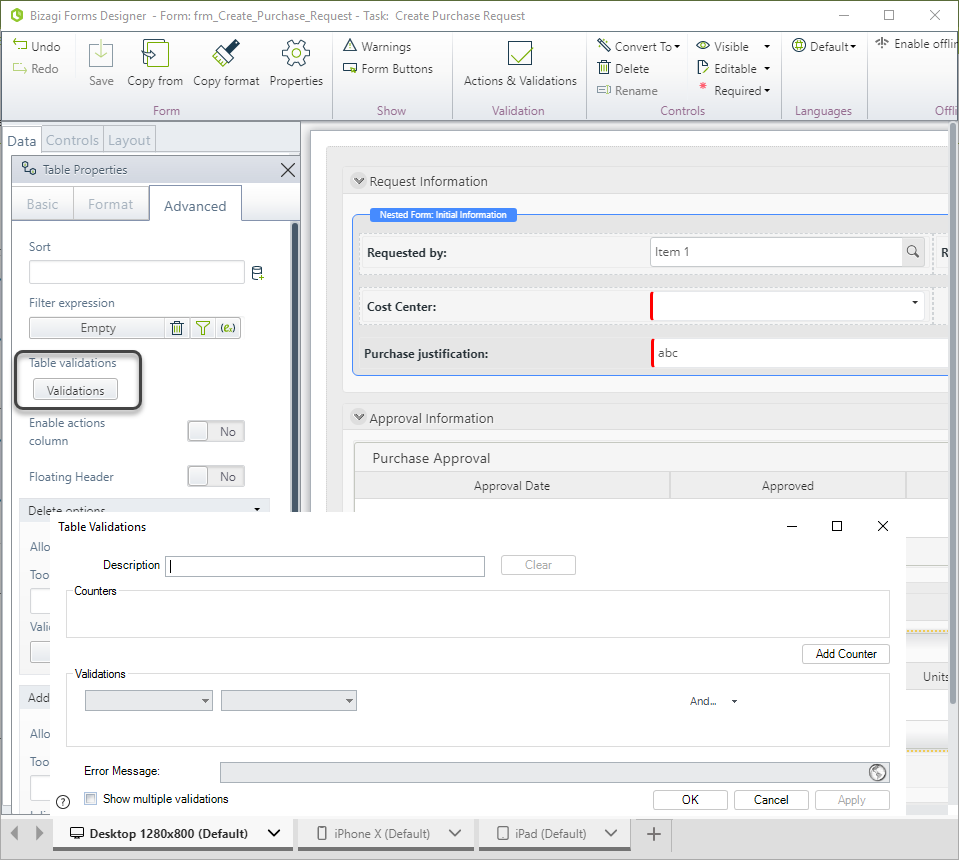Click the Sort input field
The width and height of the screenshot is (959, 860).
pos(137,273)
